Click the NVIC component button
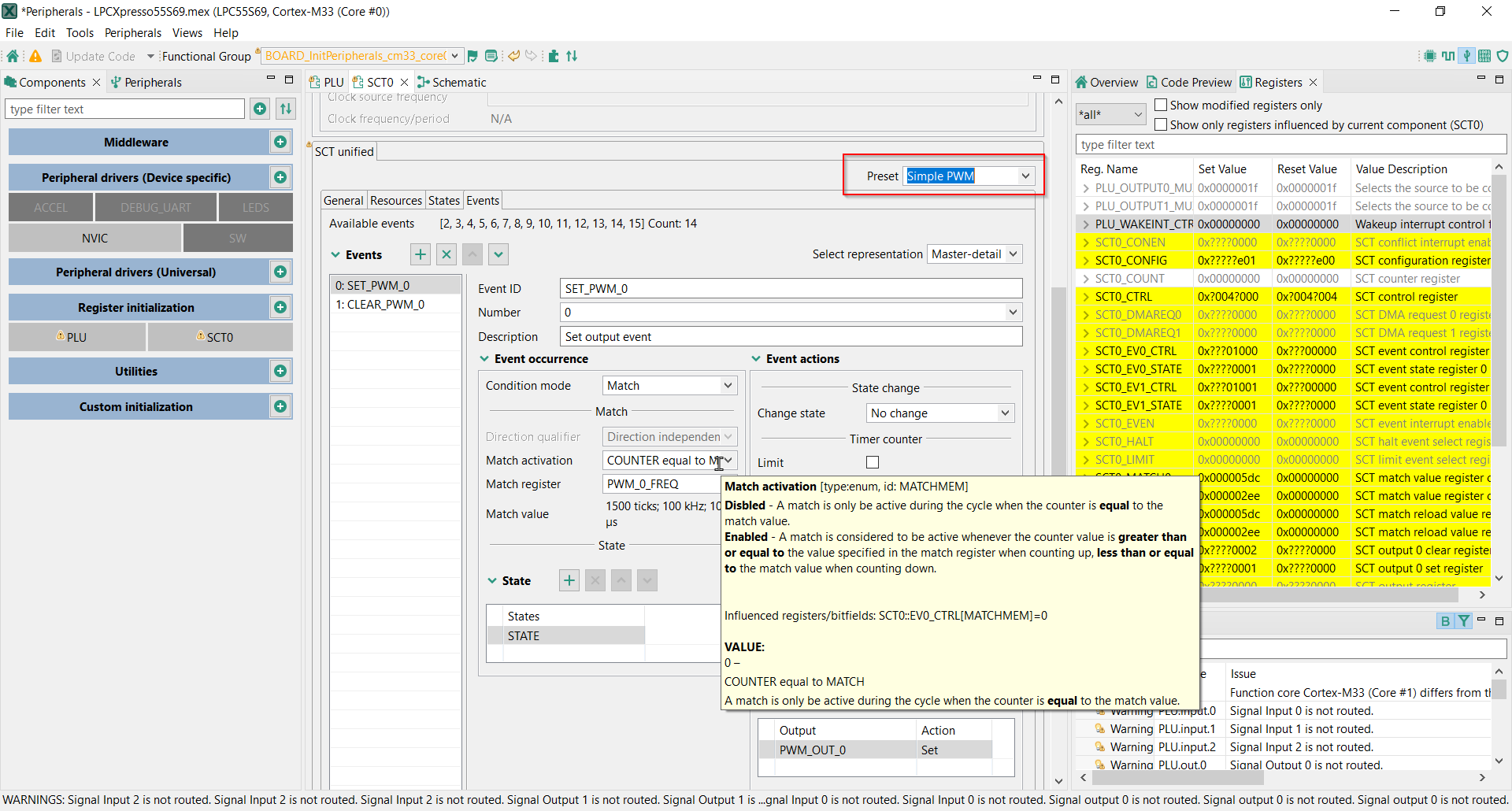This screenshot has height=811, width=1512. click(x=94, y=239)
